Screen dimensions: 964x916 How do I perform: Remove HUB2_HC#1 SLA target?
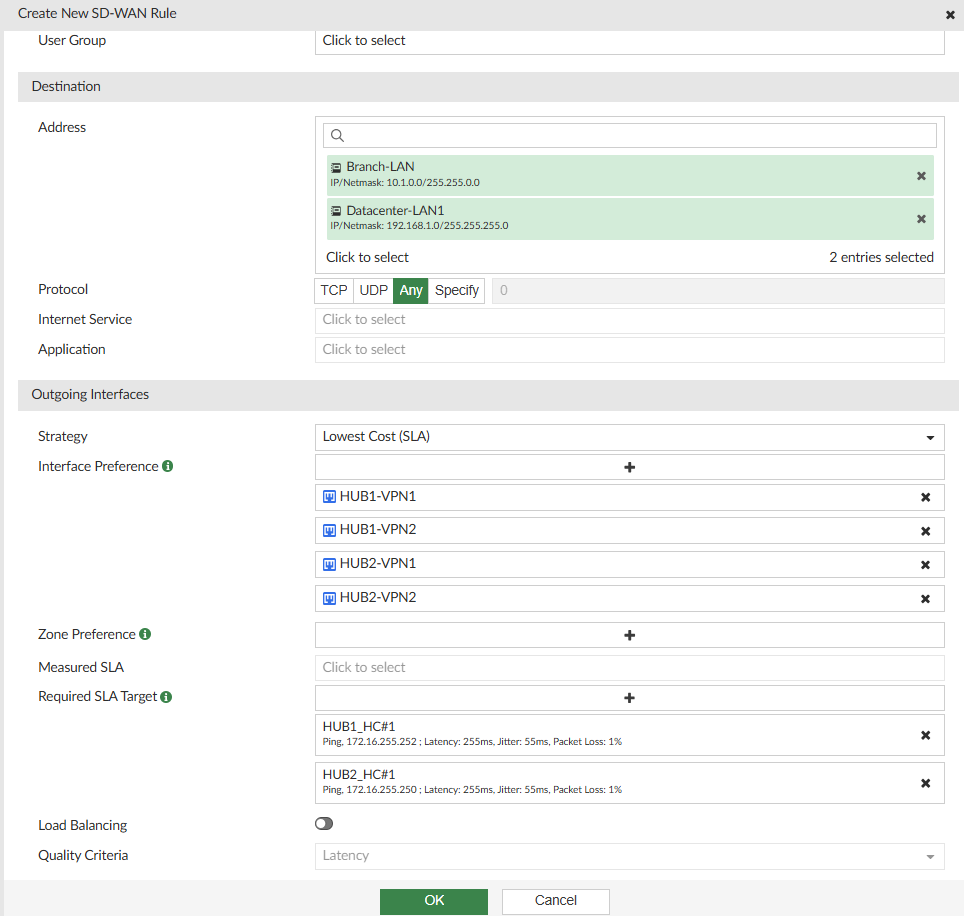pyautogui.click(x=925, y=783)
